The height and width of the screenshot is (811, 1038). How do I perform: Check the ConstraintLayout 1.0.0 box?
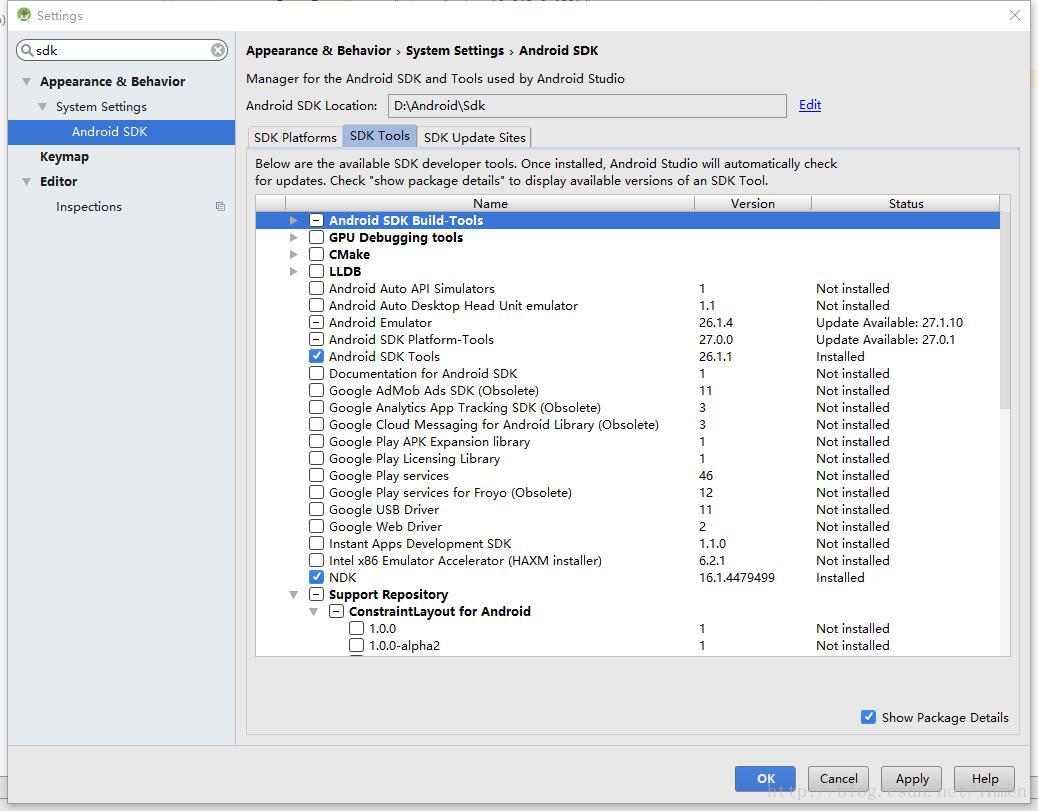coord(356,628)
